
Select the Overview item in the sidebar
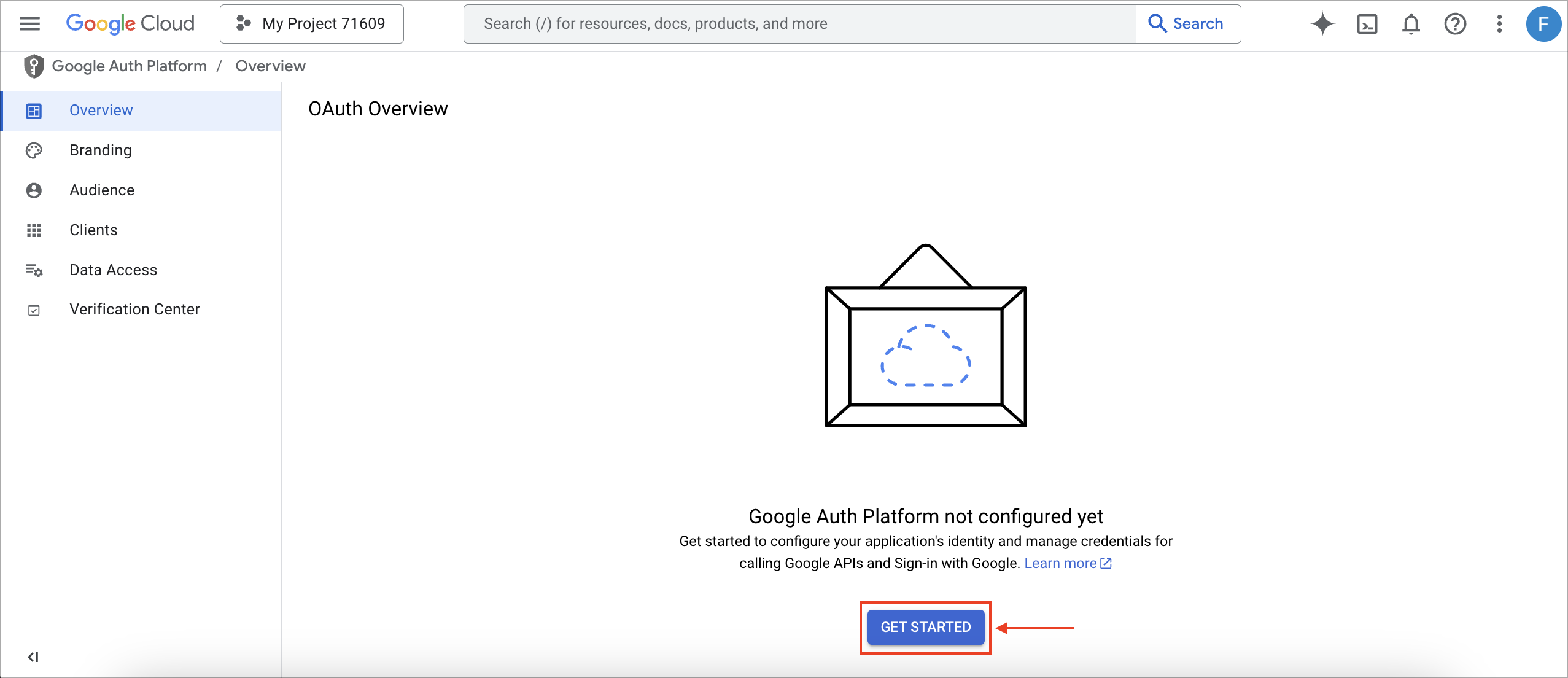point(142,111)
